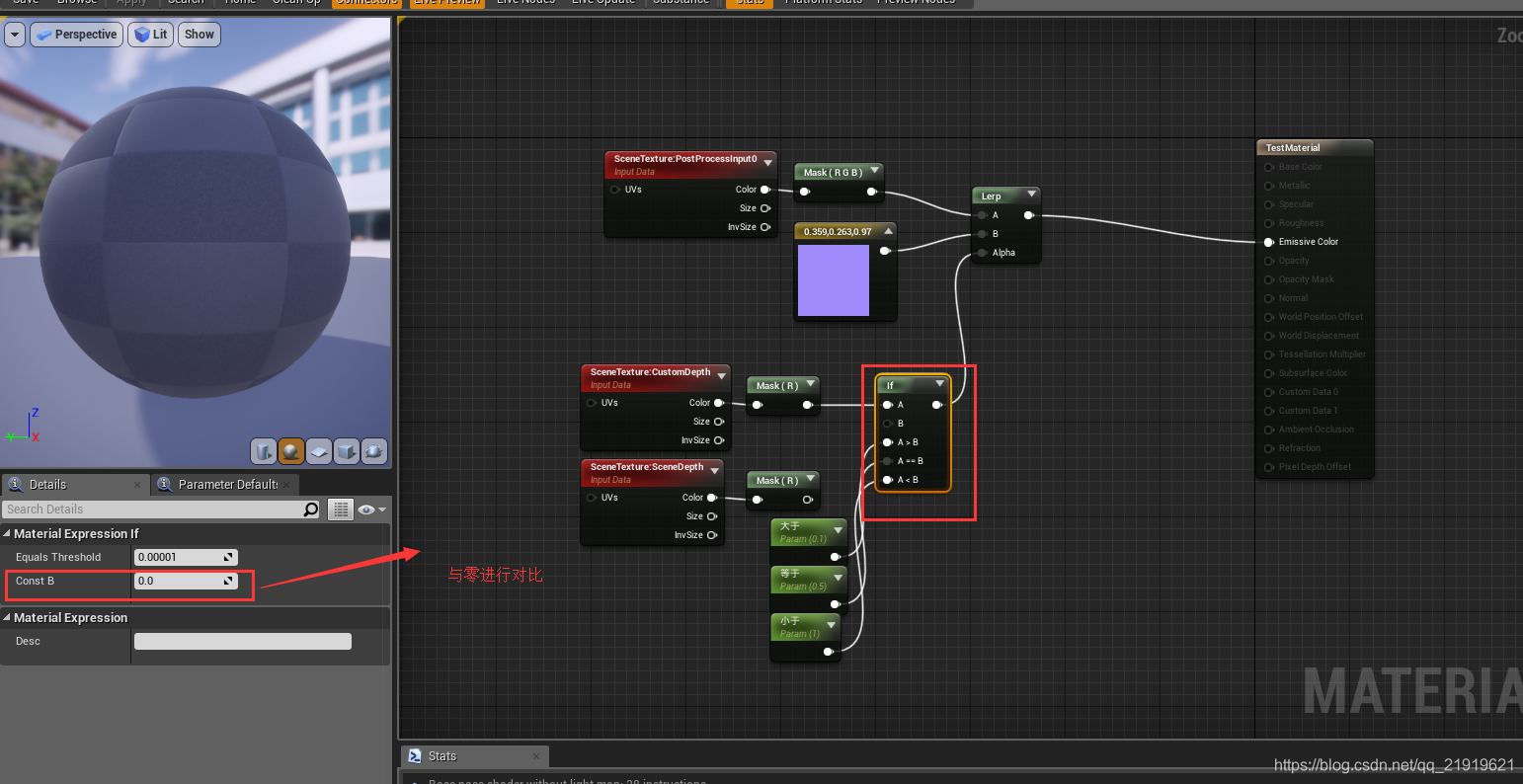Click the material preview sphere in viewport
This screenshot has height=784, width=1523.
196,242
